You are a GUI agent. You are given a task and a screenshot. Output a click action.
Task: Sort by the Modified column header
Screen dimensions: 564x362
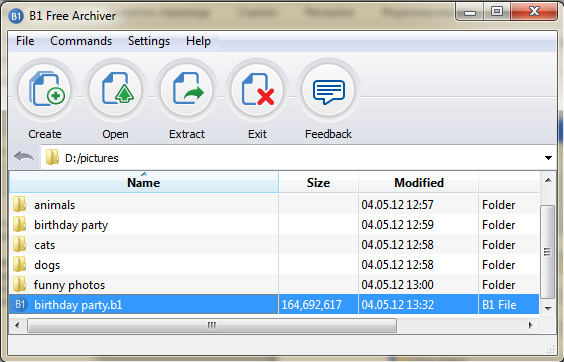pyautogui.click(x=419, y=182)
